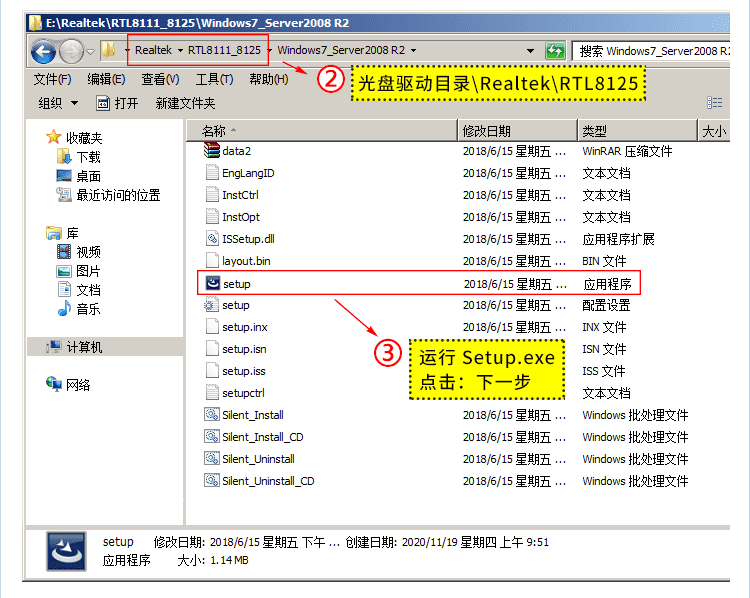Viewport: 750px width, 598px height.
Task: Open the 文件(F) menu
Action: [52, 79]
